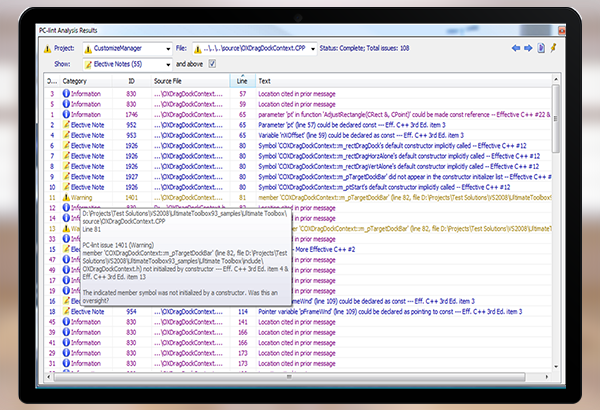The width and height of the screenshot is (600, 410).
Task: Click the order number column header
Action: tap(52, 81)
